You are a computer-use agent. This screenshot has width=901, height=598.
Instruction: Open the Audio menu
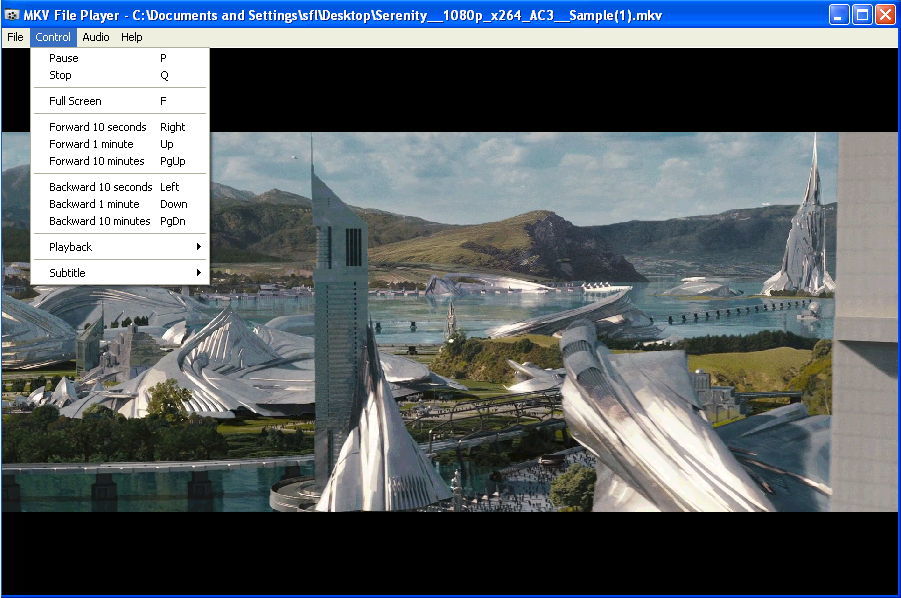click(x=95, y=37)
